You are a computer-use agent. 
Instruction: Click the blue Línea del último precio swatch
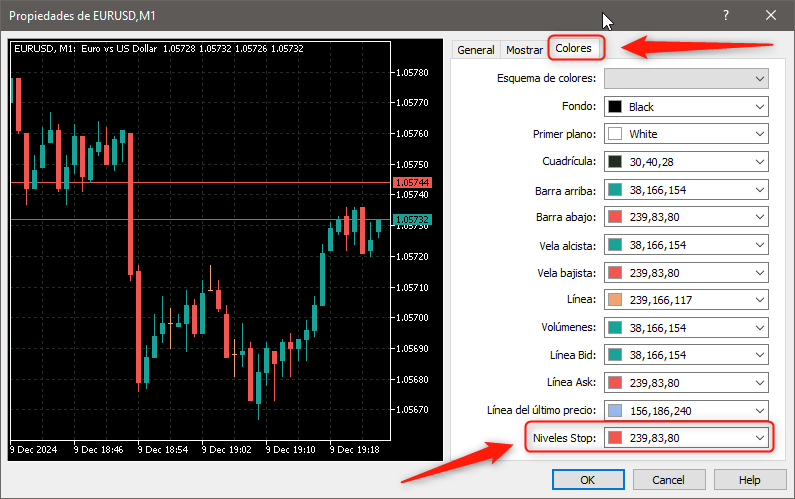point(615,410)
